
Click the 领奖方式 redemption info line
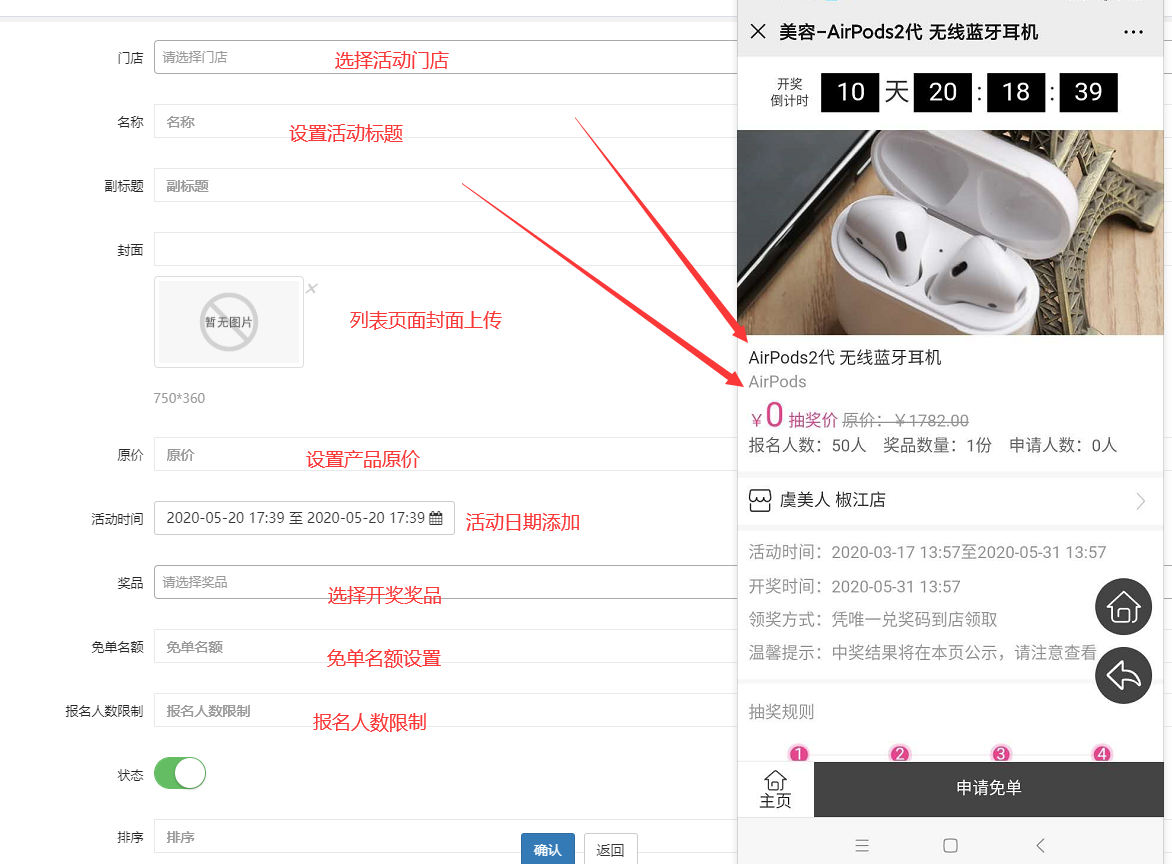point(873,619)
